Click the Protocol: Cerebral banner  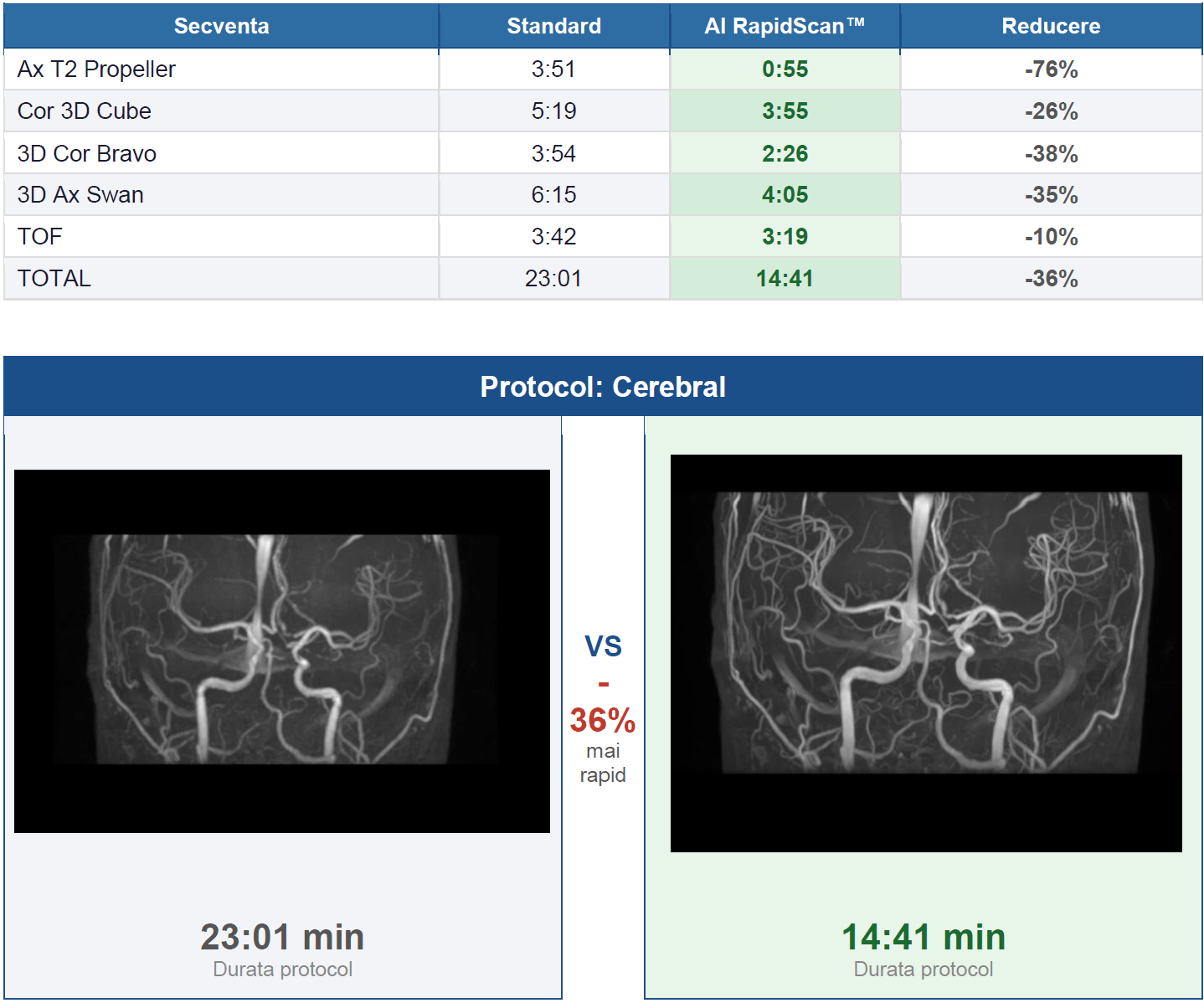click(x=603, y=386)
